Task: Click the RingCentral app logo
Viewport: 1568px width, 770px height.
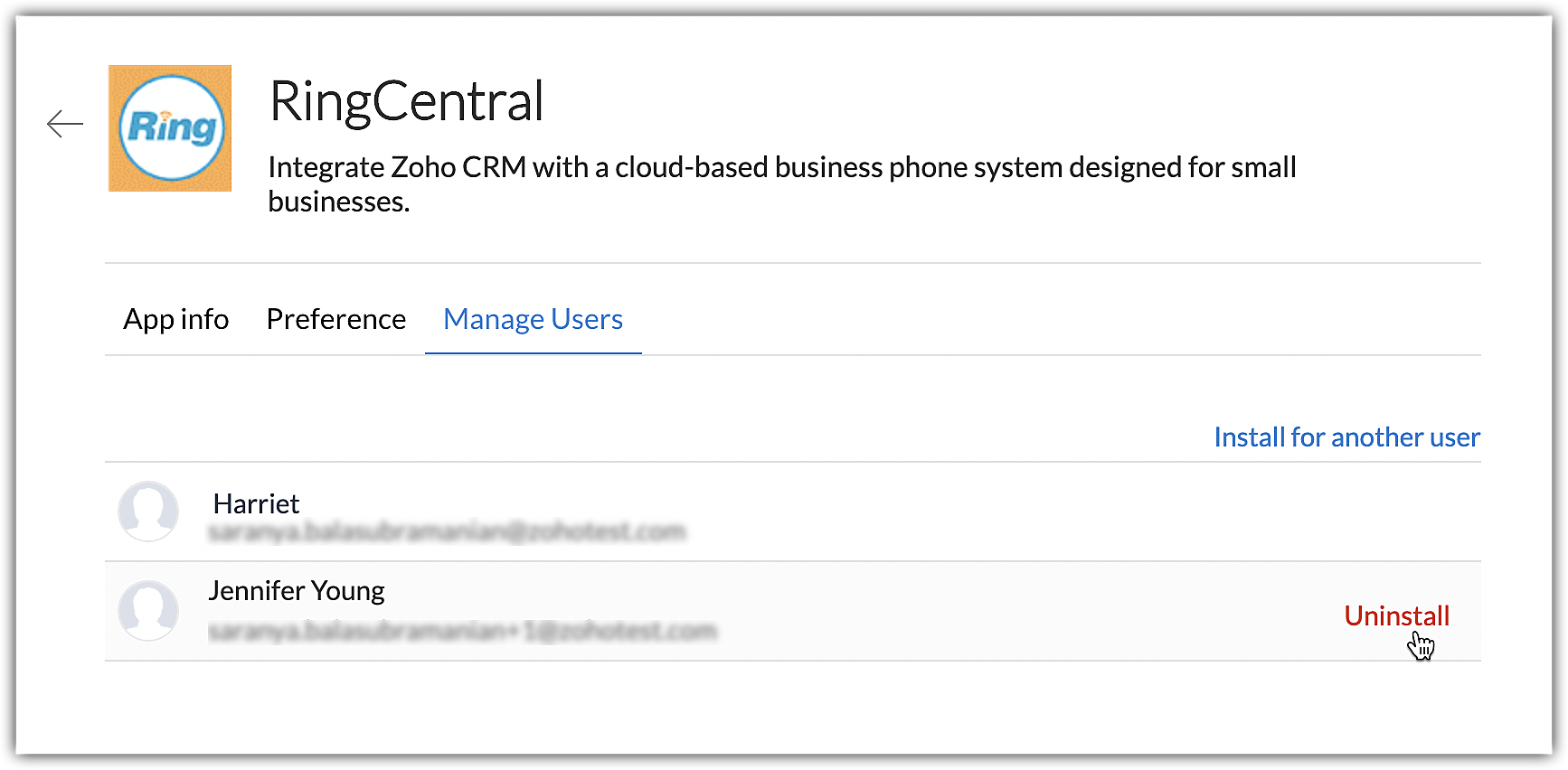Action: click(170, 128)
